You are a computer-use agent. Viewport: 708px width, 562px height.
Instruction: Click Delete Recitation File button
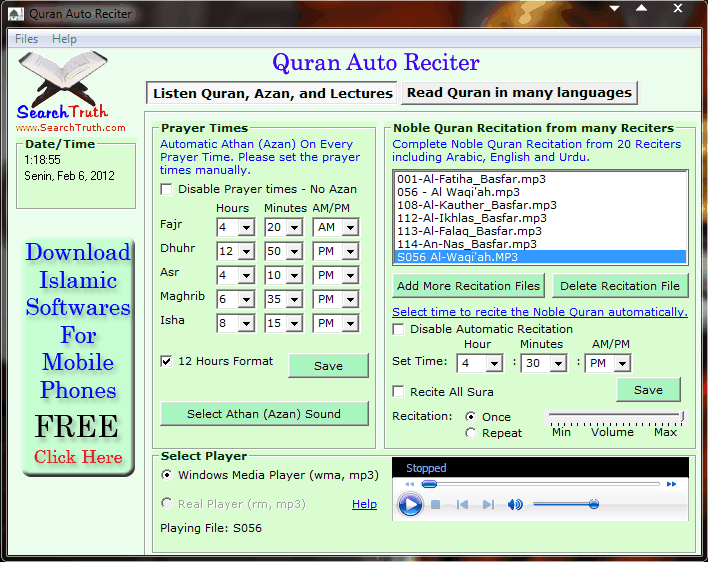click(620, 286)
